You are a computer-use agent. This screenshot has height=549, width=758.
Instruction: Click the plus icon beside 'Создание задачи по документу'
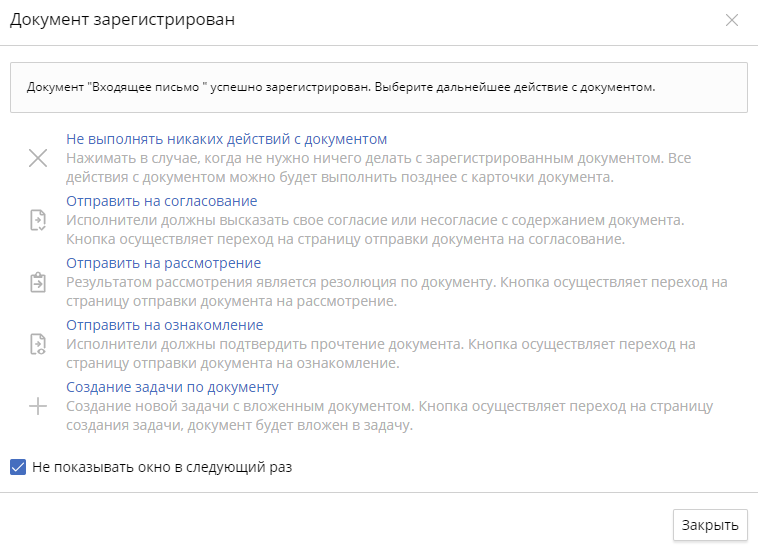tap(38, 406)
